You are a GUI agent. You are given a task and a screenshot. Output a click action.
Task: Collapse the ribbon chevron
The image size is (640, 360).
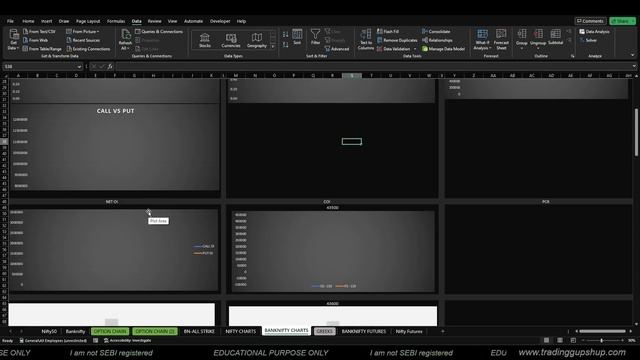(632, 56)
